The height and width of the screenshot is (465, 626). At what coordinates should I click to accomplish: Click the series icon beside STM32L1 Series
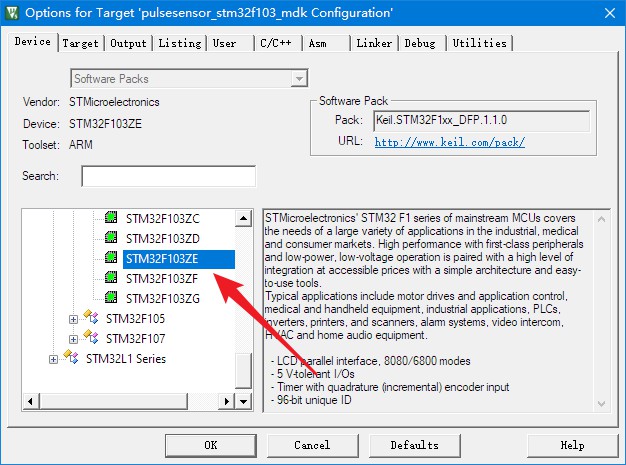[x=71, y=356]
